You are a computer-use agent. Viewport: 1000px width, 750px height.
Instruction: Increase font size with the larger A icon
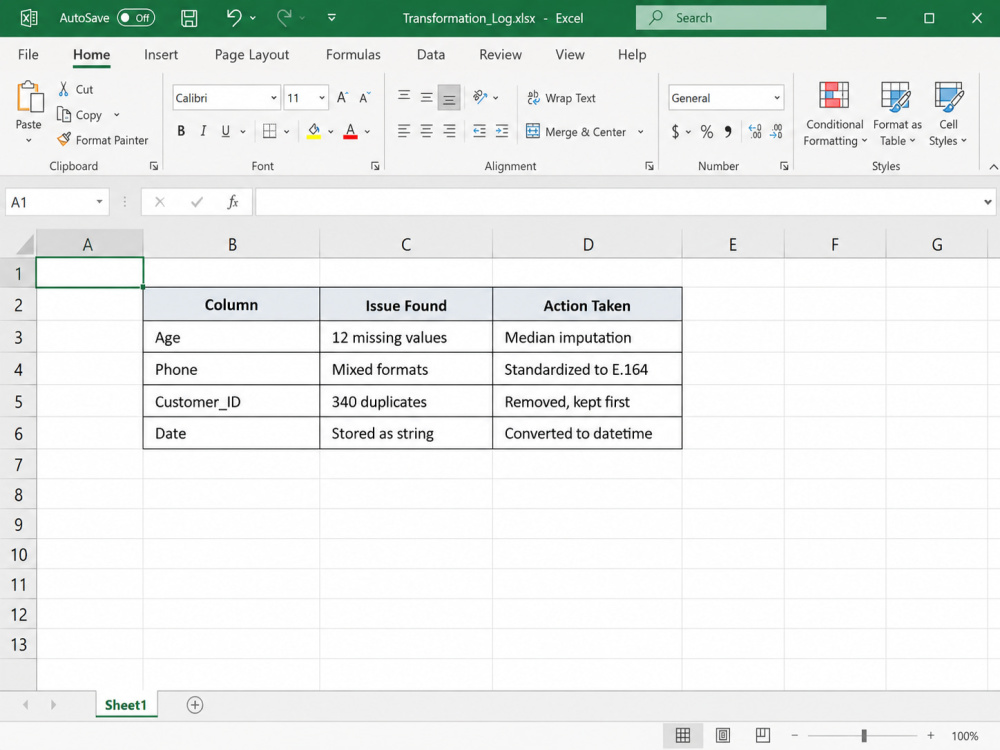(342, 98)
